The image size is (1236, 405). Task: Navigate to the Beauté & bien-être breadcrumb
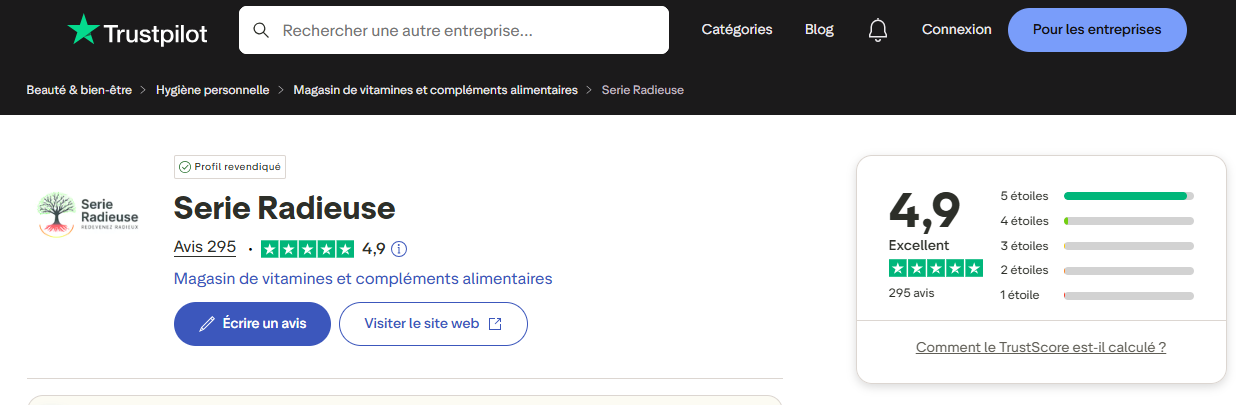coord(79,90)
